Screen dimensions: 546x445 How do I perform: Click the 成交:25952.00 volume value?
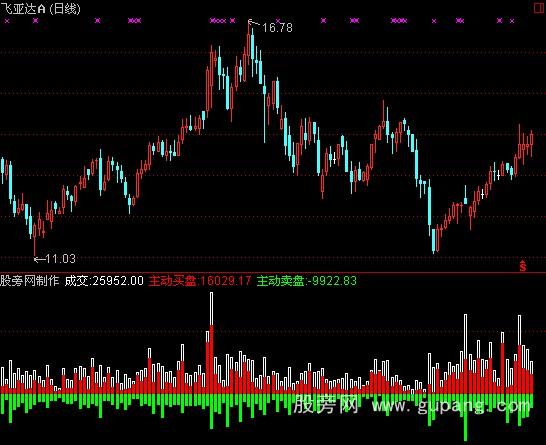click(104, 281)
